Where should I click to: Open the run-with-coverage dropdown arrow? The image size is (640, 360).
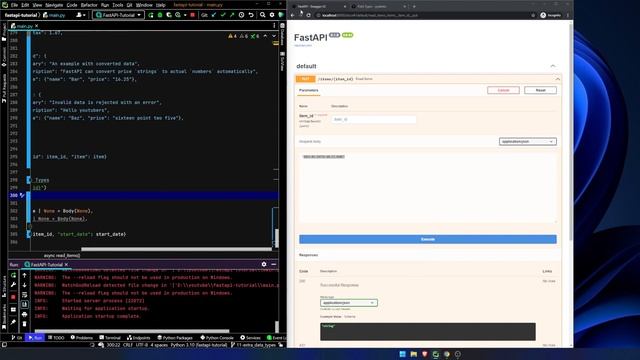[x=185, y=15]
